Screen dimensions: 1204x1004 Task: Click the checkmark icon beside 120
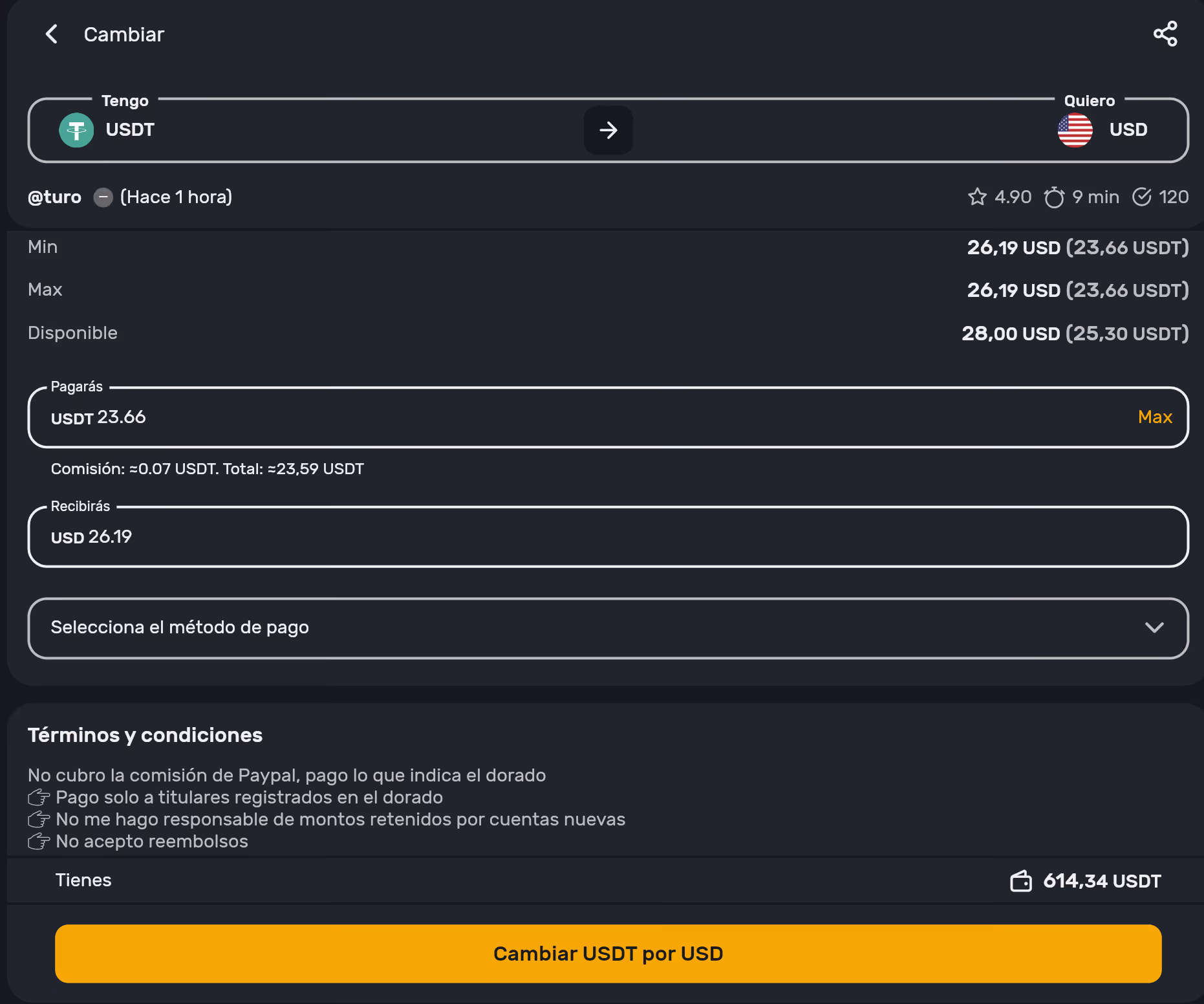tap(1142, 197)
